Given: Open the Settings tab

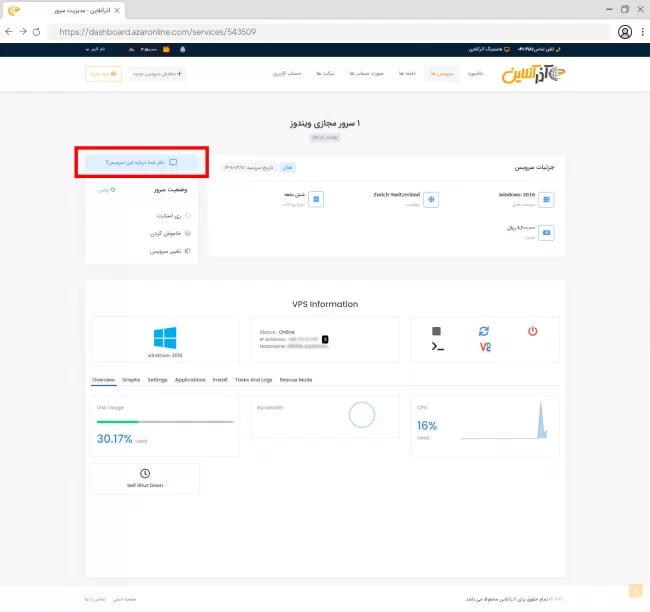Looking at the screenshot, I should [x=158, y=380].
